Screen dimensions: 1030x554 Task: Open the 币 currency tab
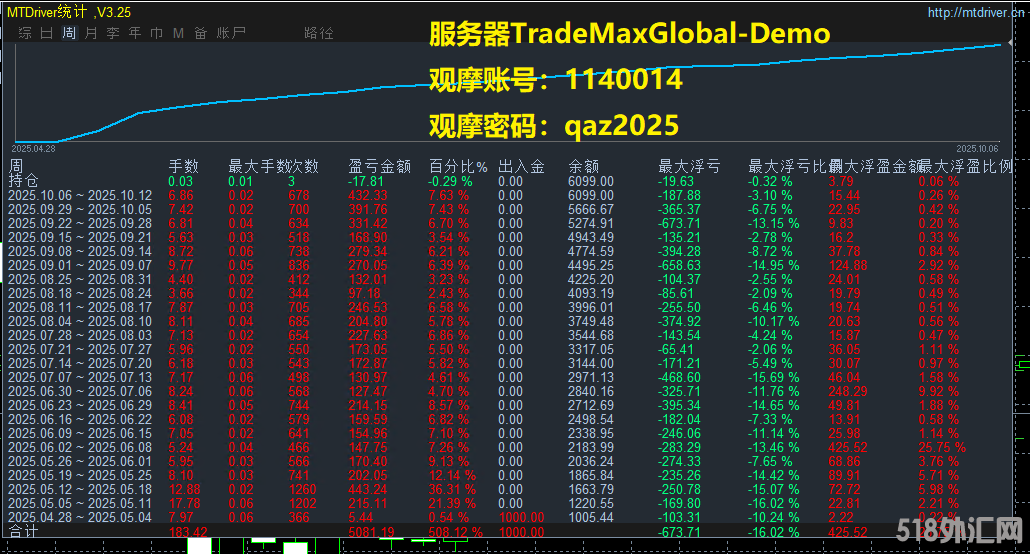(156, 33)
